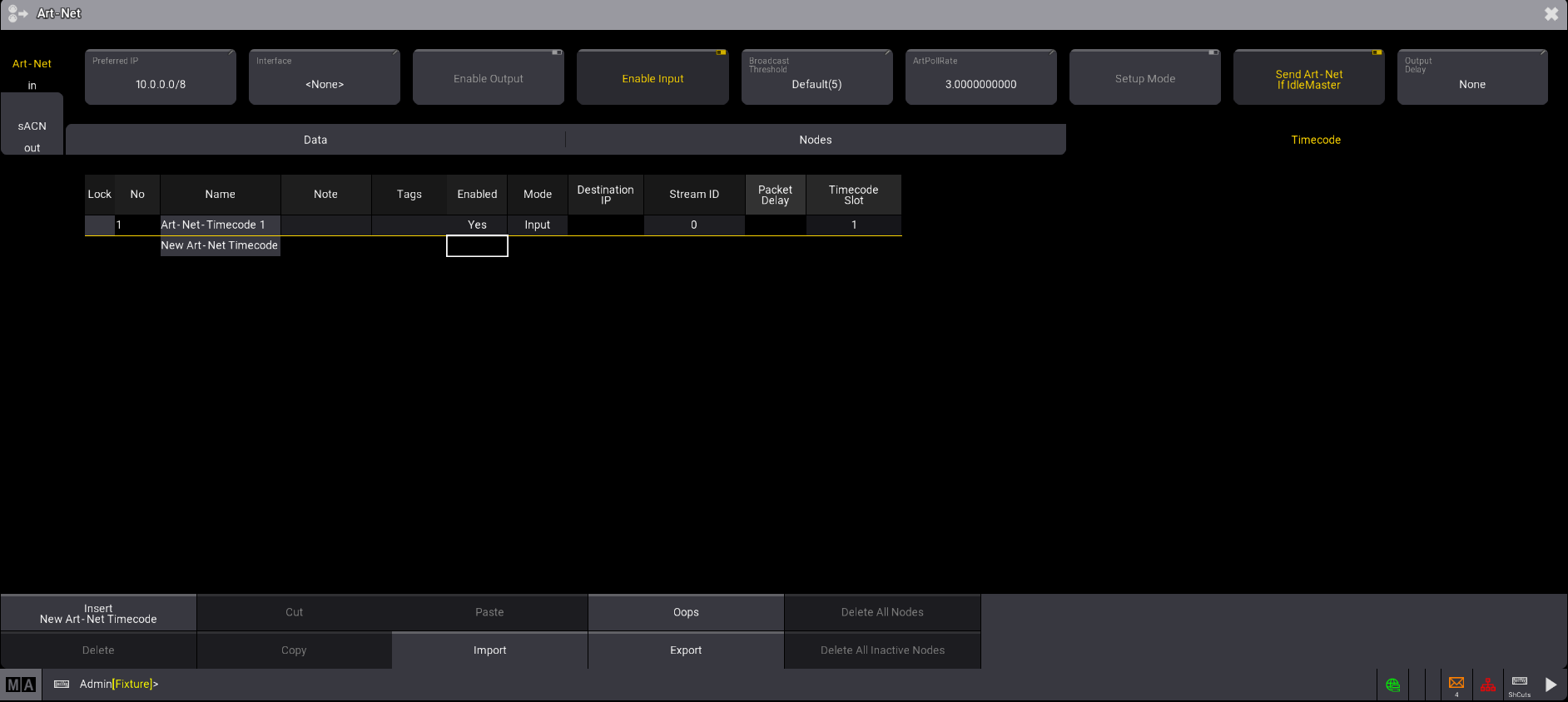The image size is (1568, 702).
Task: Select the Art-Net in side tab
Action: (x=32, y=74)
